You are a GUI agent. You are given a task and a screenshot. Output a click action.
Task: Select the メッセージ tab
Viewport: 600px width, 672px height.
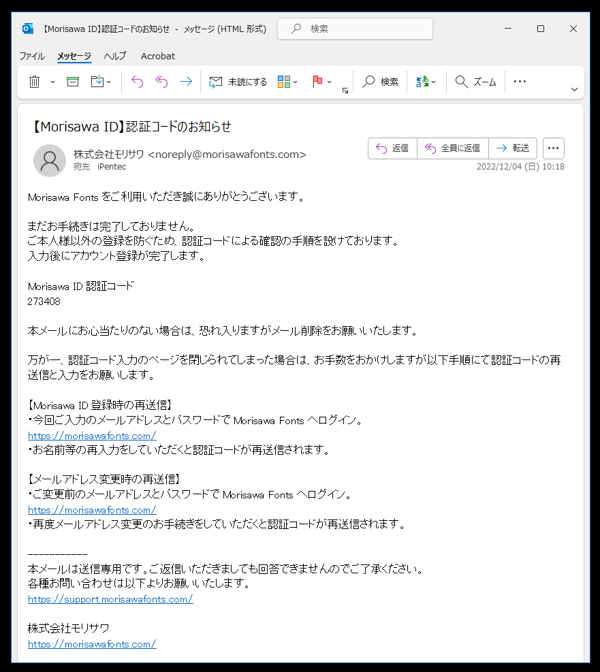click(74, 56)
